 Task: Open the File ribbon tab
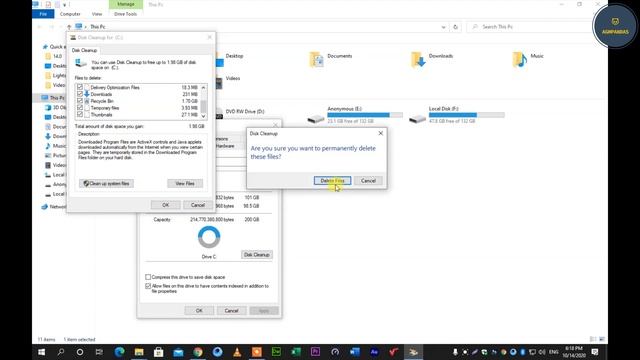tap(43, 14)
